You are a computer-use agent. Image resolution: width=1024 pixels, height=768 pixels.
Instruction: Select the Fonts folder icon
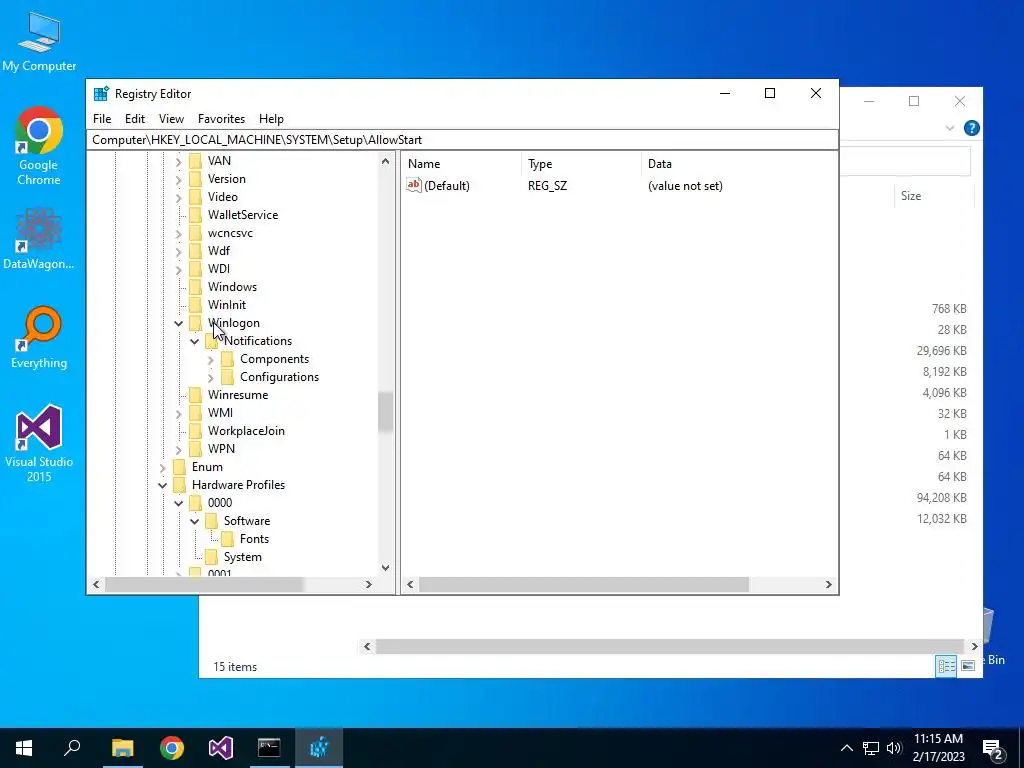coord(227,539)
